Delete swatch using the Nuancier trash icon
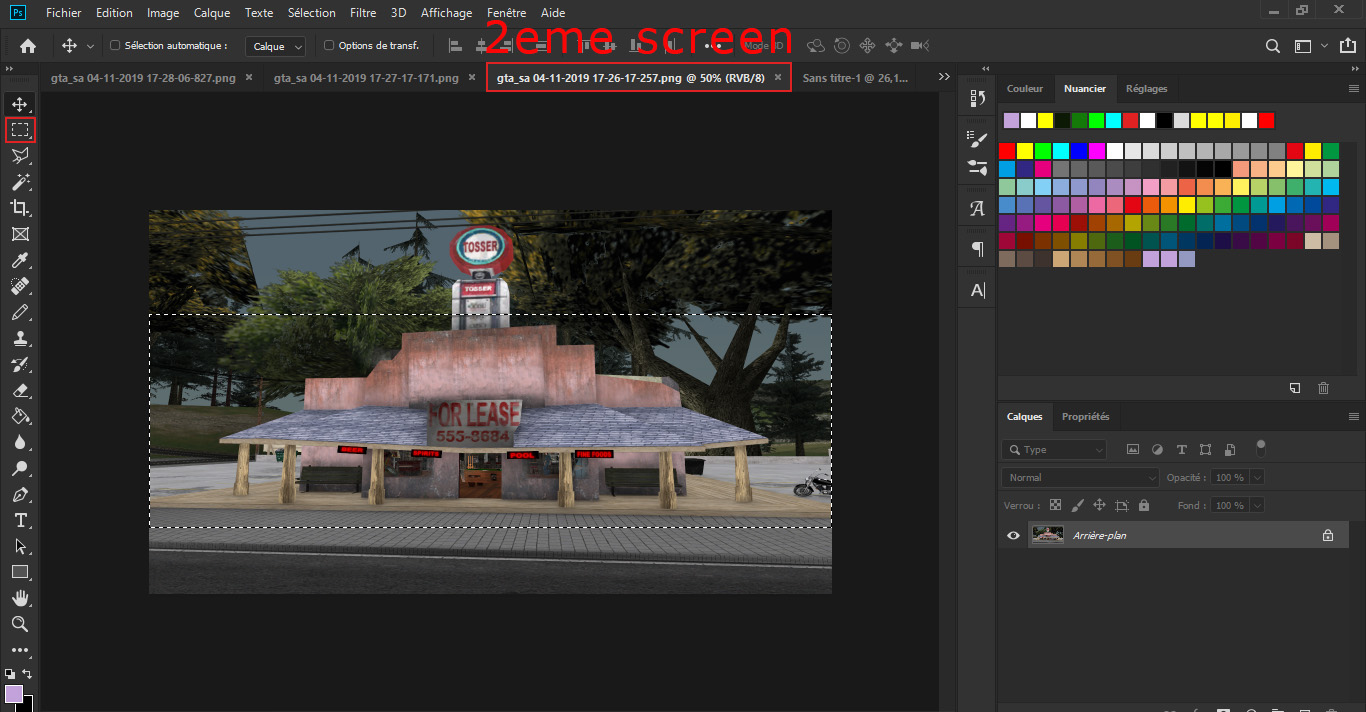 pyautogui.click(x=1323, y=388)
